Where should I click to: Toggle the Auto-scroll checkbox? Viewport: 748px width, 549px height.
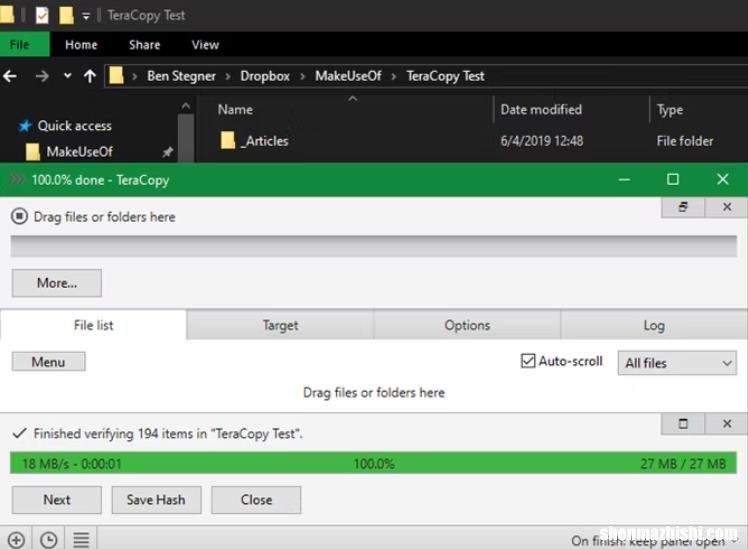point(528,361)
